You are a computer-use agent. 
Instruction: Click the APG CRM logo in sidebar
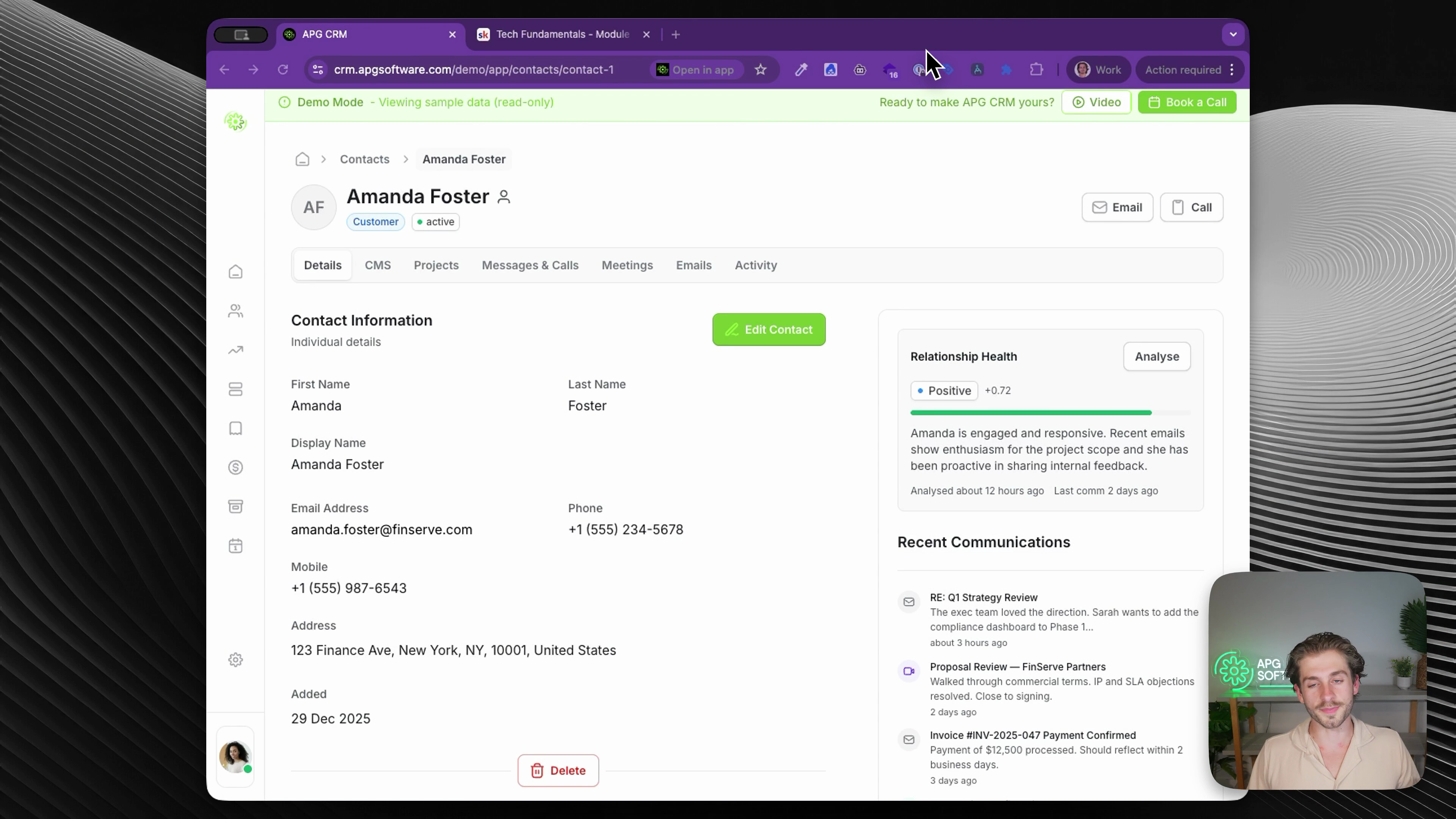(x=236, y=121)
